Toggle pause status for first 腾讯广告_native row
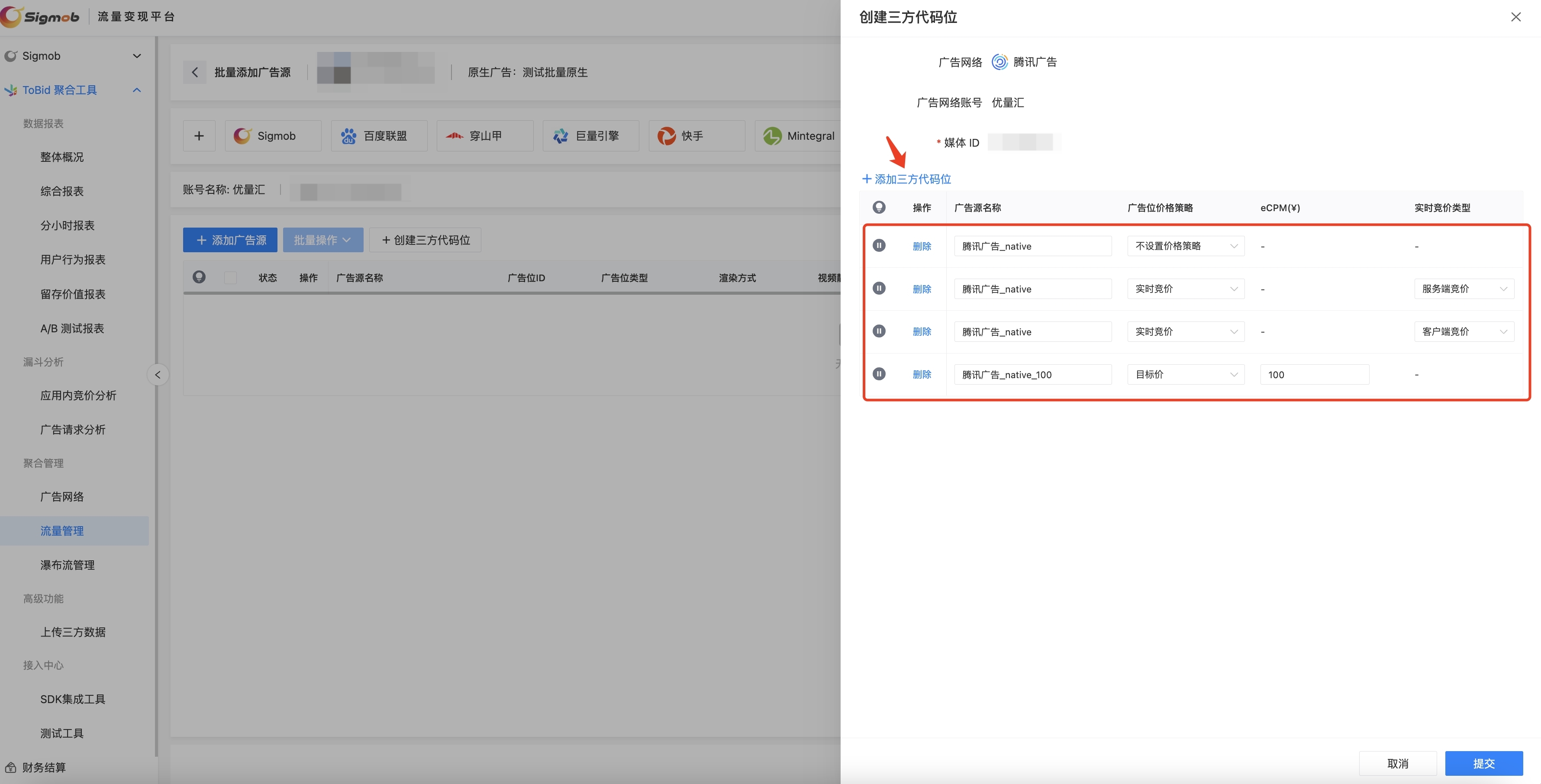The width and height of the screenshot is (1541, 784). 879,246
